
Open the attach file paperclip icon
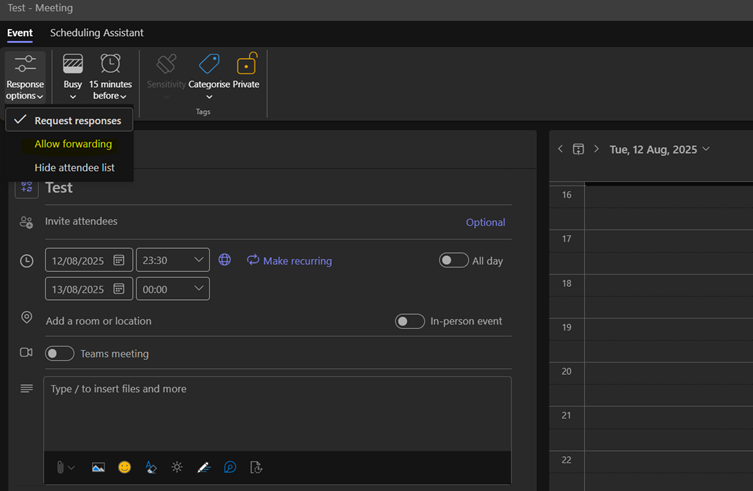point(61,467)
